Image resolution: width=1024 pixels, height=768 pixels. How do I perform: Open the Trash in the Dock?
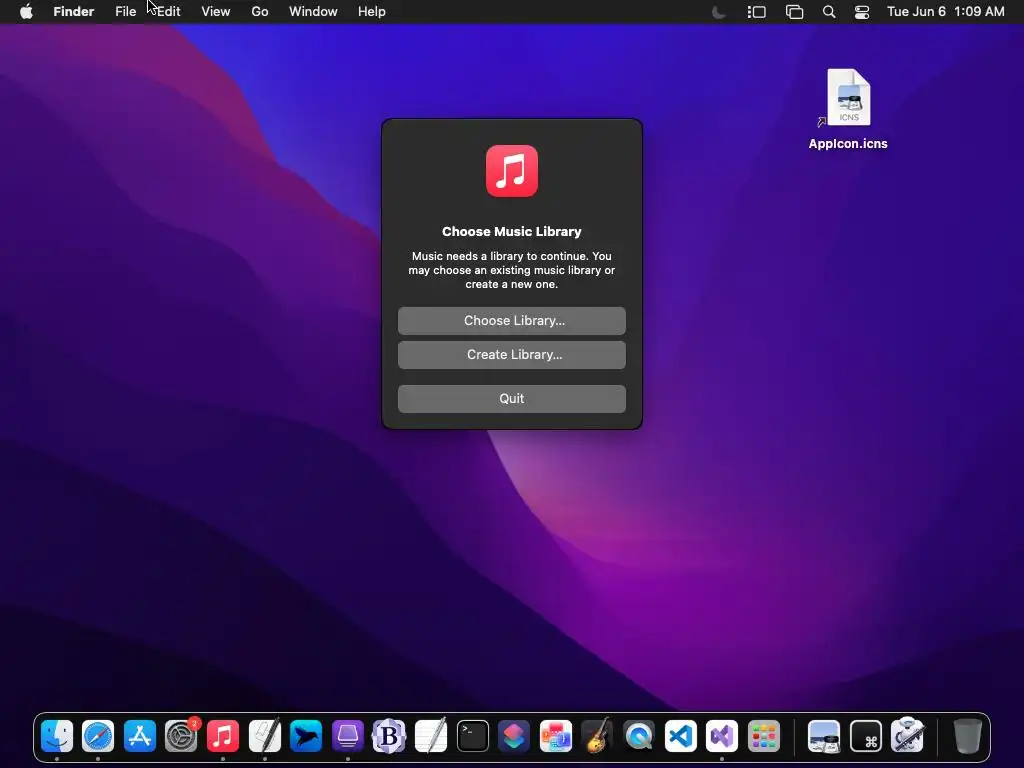pyautogui.click(x=968, y=736)
